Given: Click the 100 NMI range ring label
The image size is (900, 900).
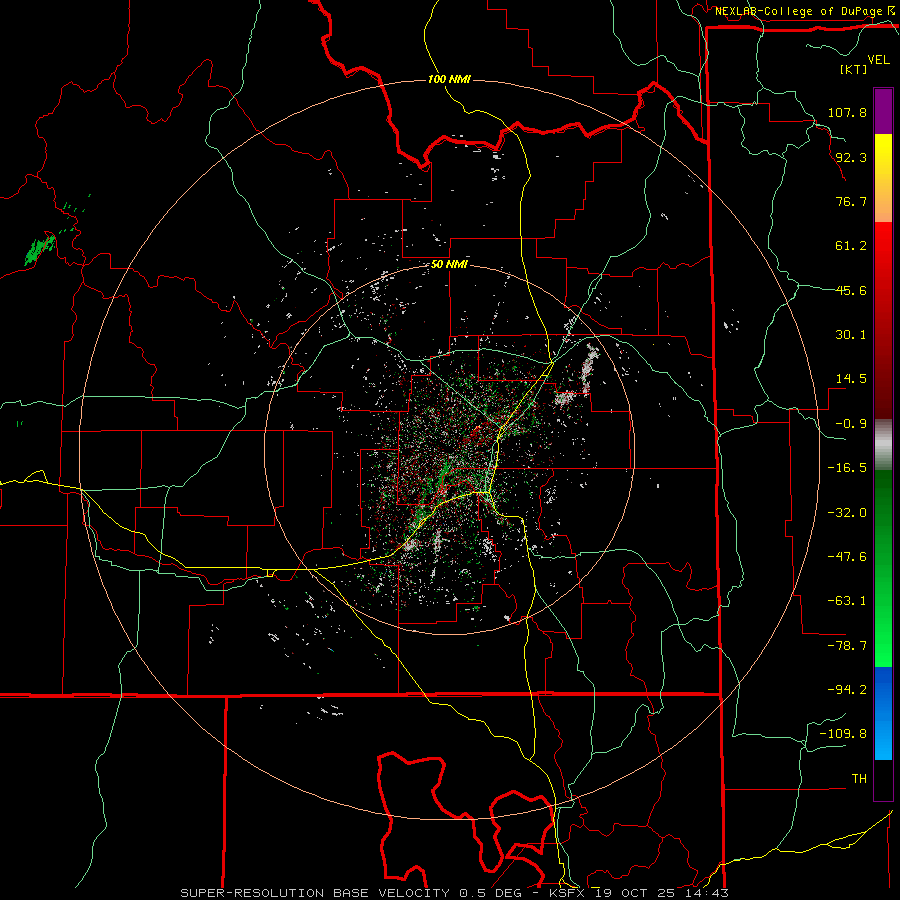Looking at the screenshot, I should pos(449,79).
